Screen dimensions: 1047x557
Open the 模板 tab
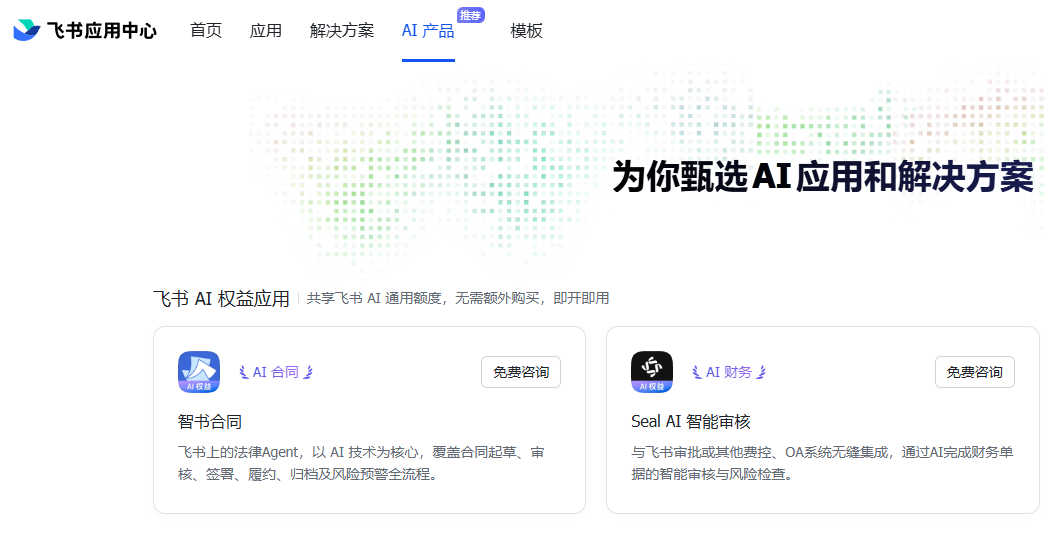click(526, 31)
